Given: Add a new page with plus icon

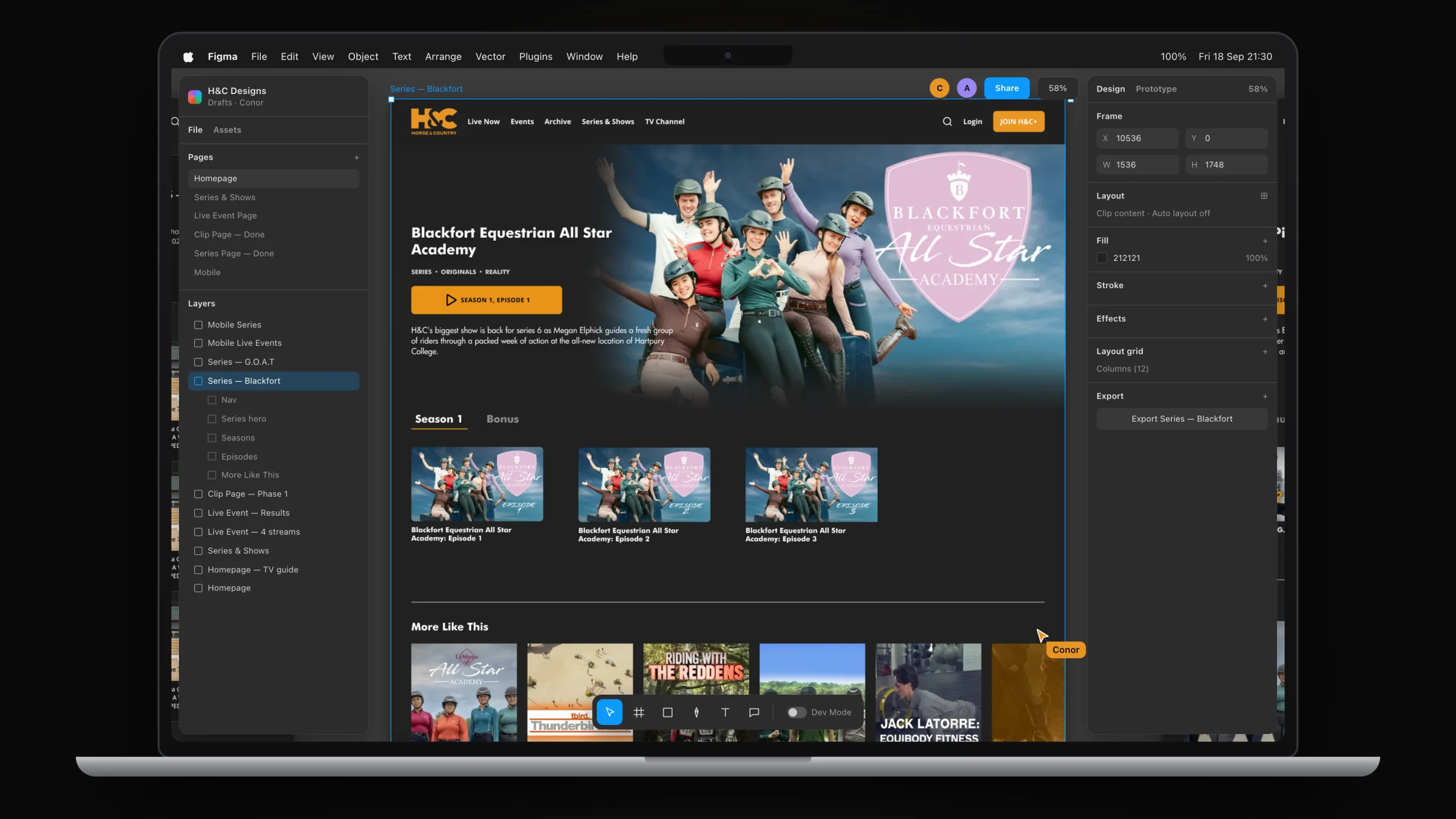Looking at the screenshot, I should coord(357,158).
